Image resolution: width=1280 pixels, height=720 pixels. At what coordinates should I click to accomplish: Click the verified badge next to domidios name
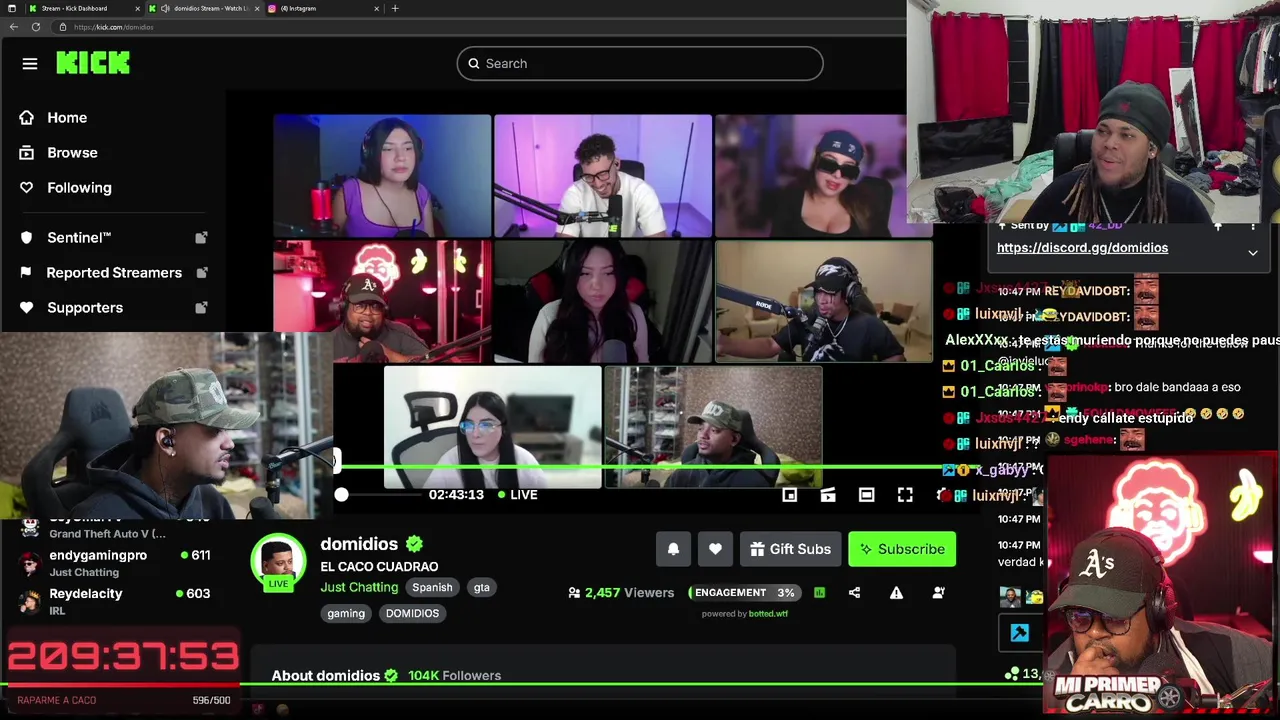[x=414, y=544]
